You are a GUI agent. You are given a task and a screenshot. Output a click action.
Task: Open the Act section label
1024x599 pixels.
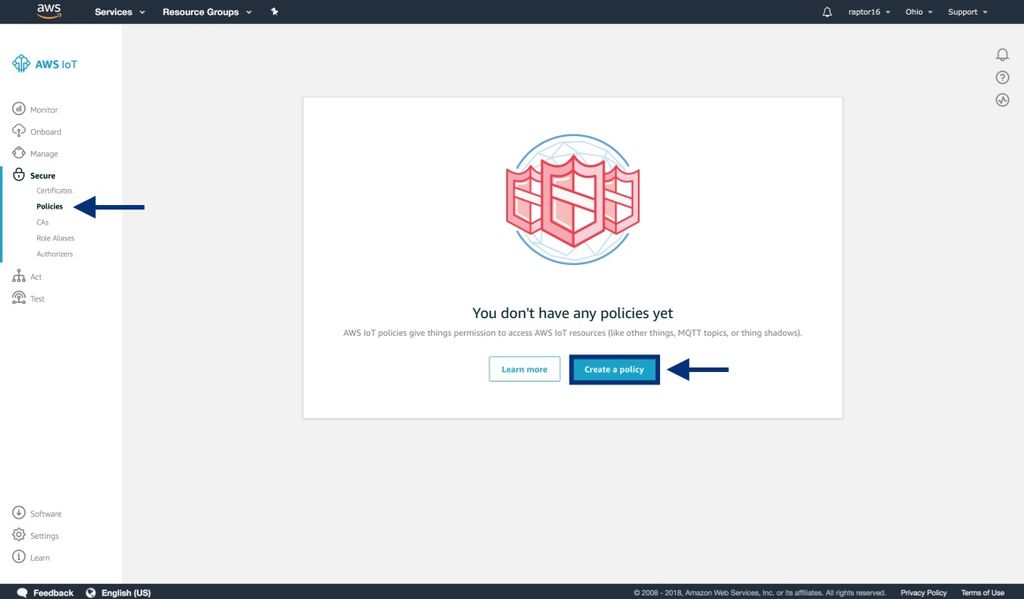click(36, 277)
